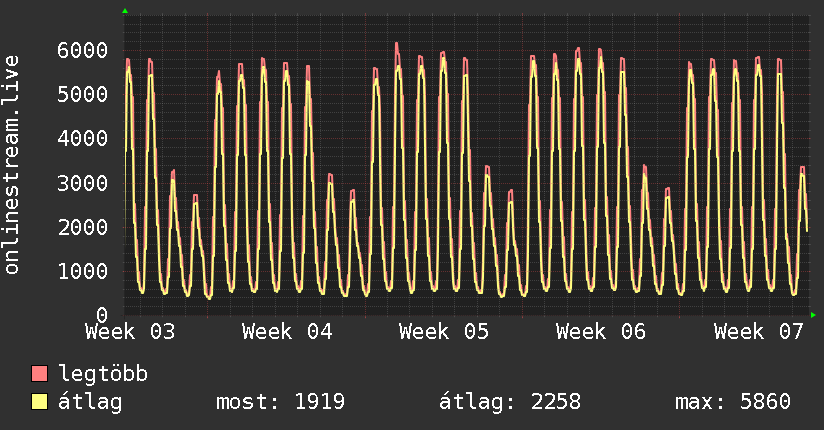Select the Week 07 axis label
The image size is (824, 430).
[759, 332]
